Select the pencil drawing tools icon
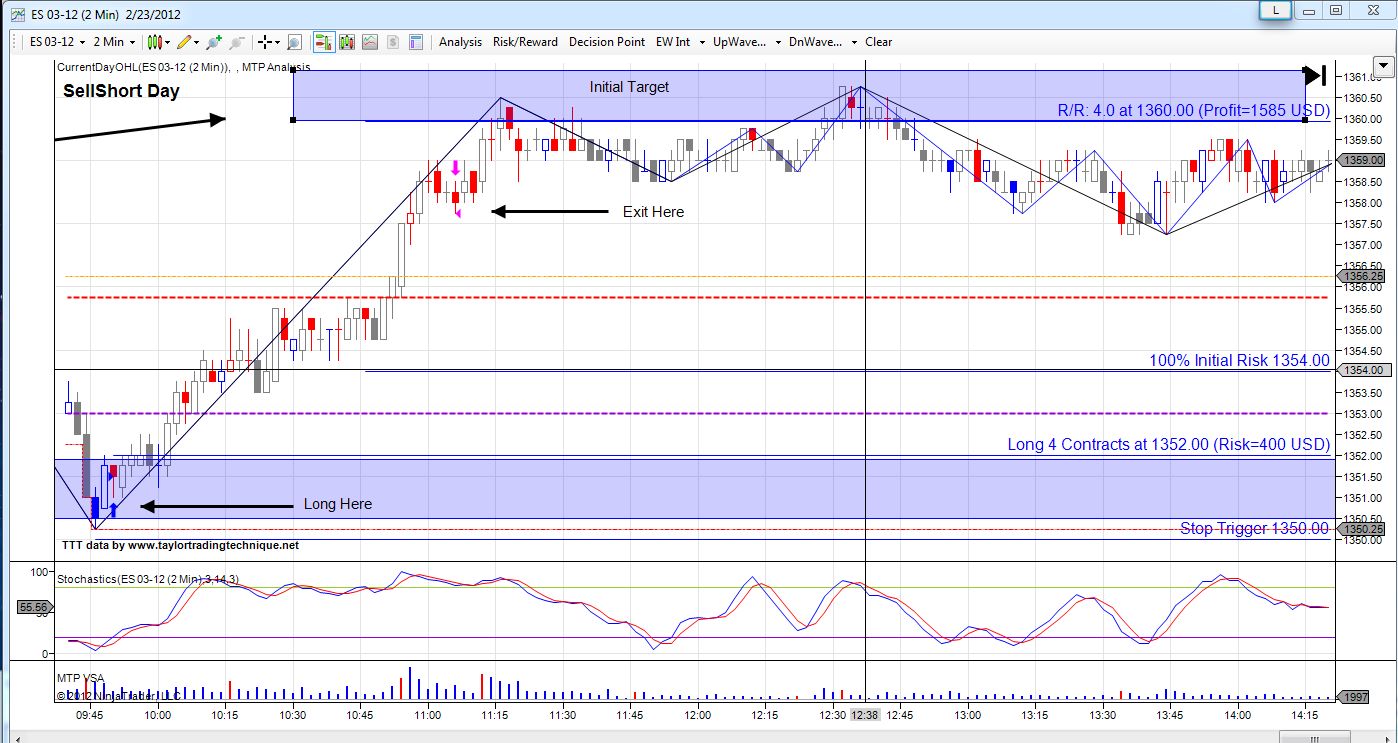This screenshot has width=1398, height=743. tap(184, 42)
